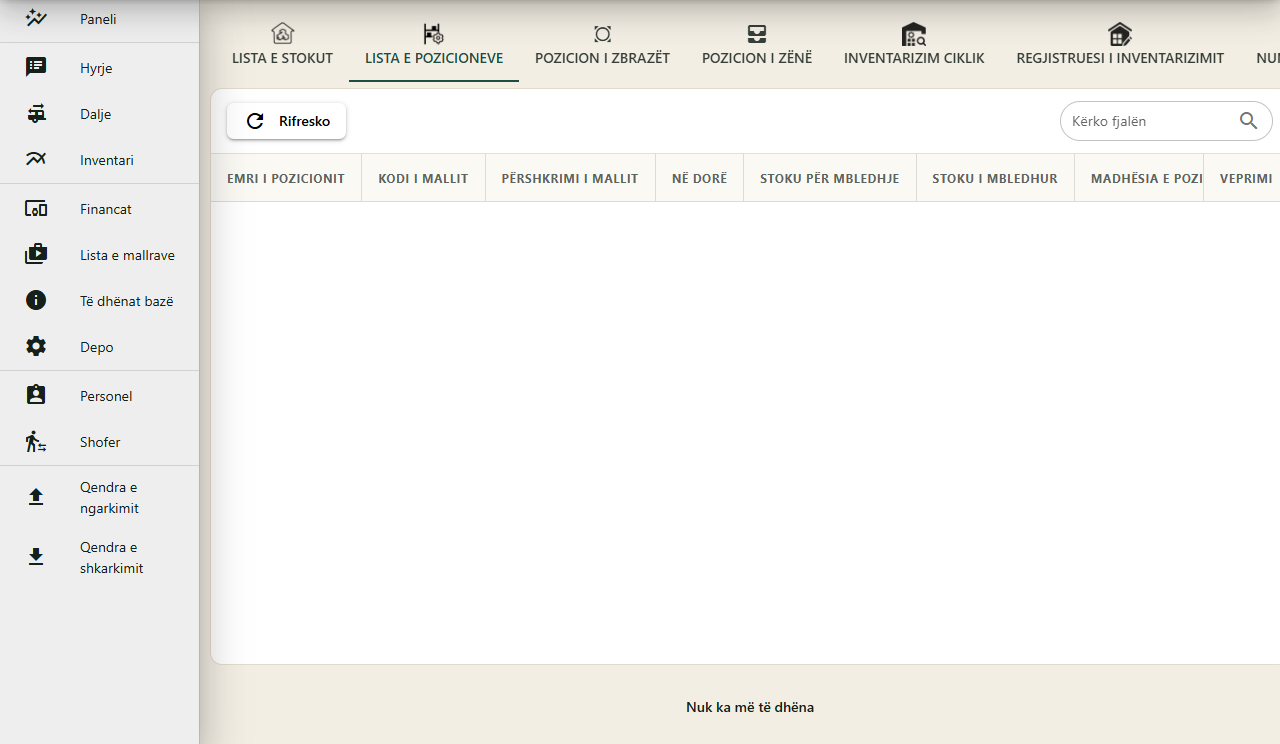Image resolution: width=1280 pixels, height=744 pixels.
Task: Click the Të dhënat bazë info icon
Action: [x=36, y=300]
